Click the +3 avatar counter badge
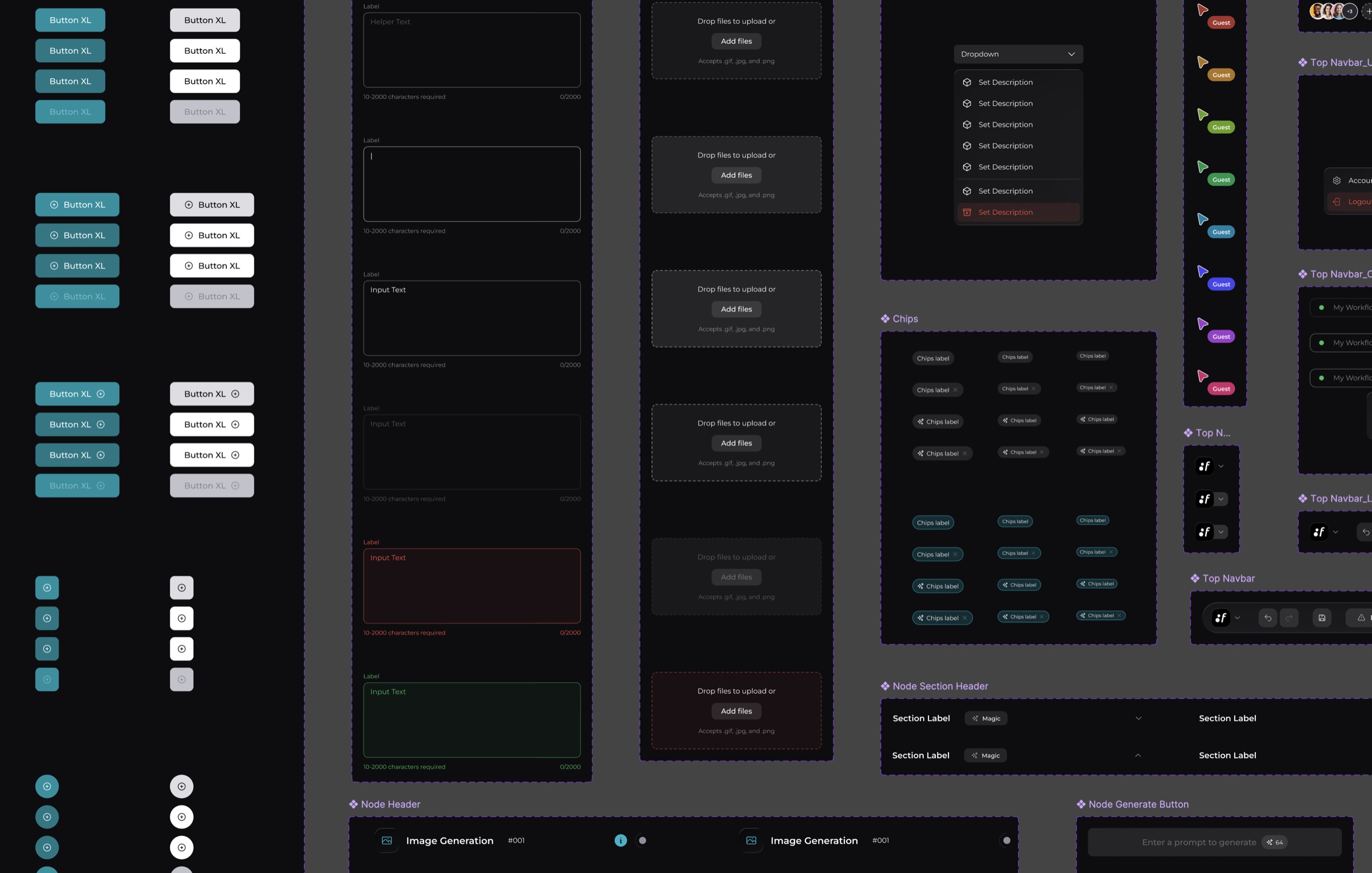 1350,11
